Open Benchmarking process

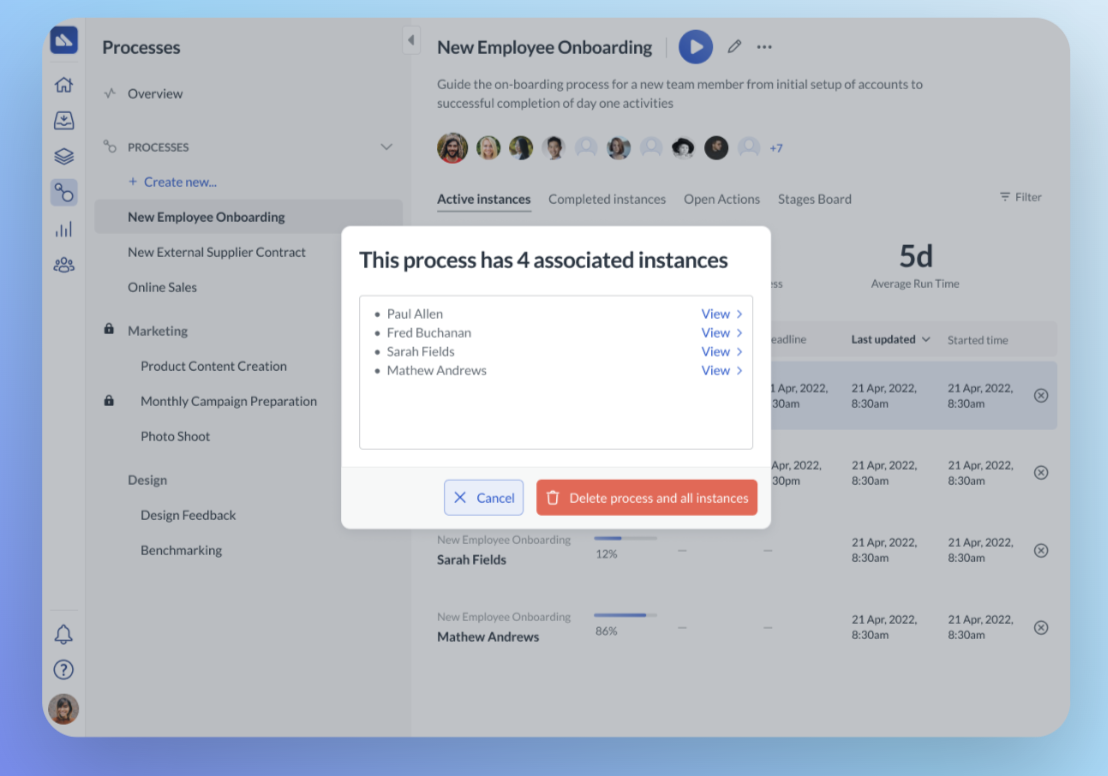[x=181, y=550]
